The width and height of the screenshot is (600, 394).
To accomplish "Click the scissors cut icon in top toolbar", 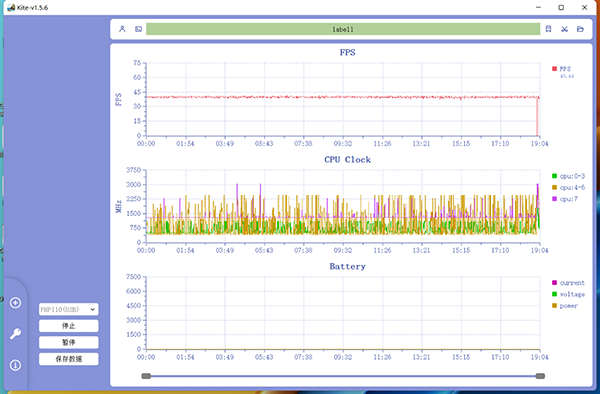I will point(564,29).
